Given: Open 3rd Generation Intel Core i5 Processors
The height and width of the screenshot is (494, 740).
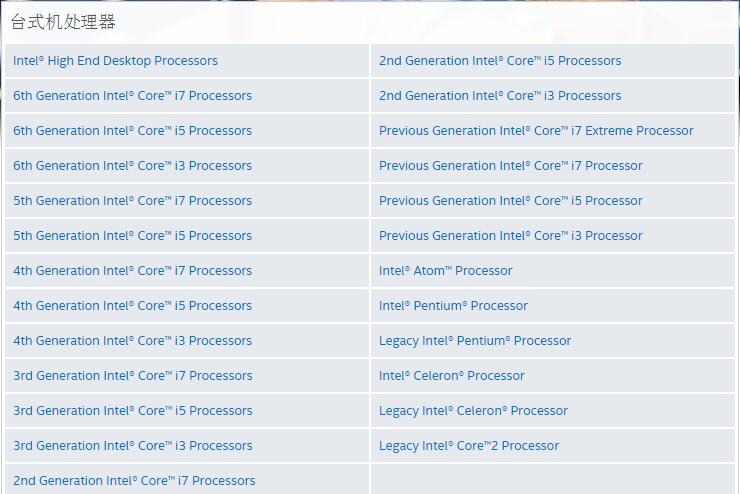Looking at the screenshot, I should pyautogui.click(x=133, y=410).
